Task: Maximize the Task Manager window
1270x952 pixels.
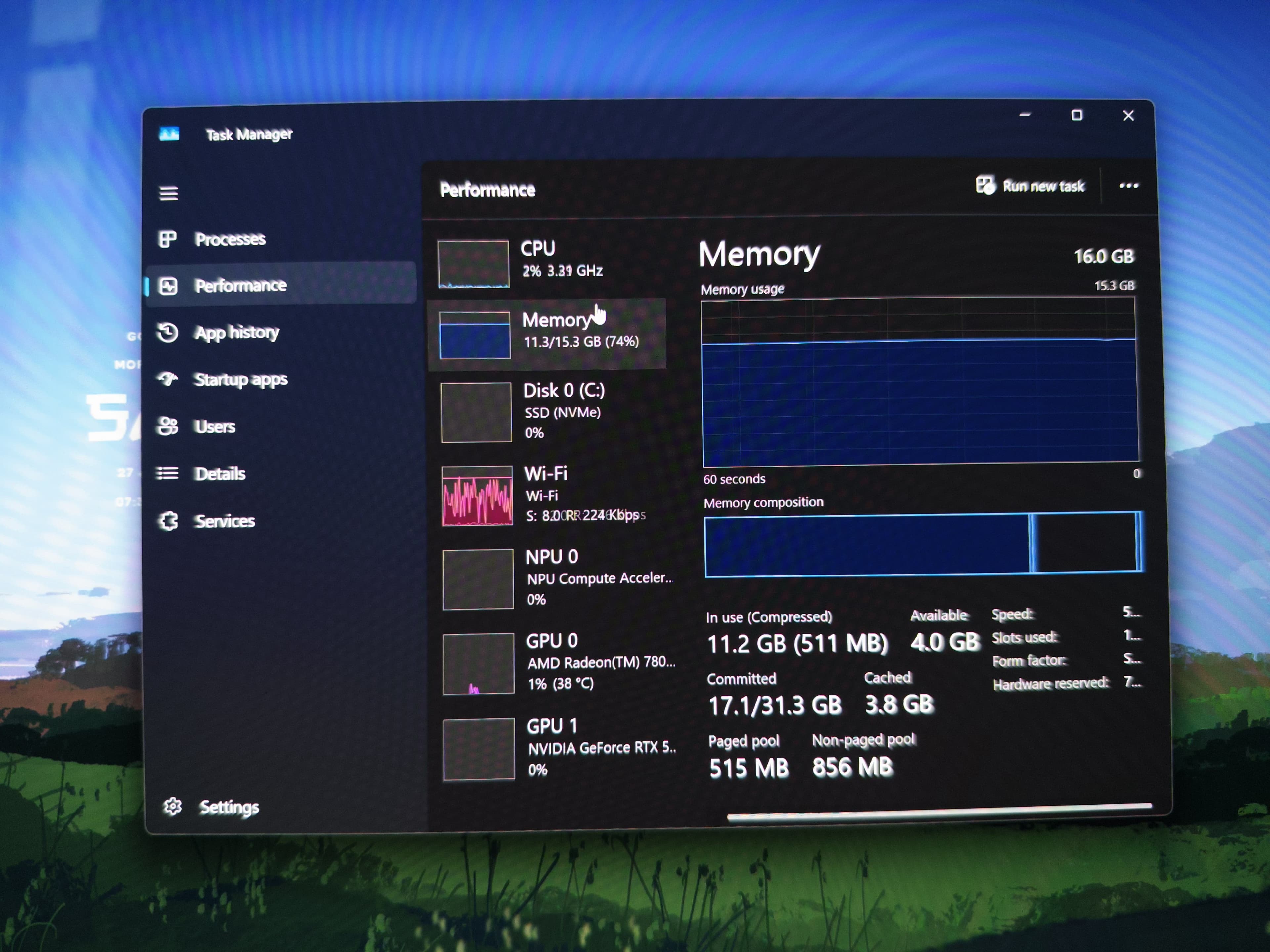Action: coord(1077,115)
